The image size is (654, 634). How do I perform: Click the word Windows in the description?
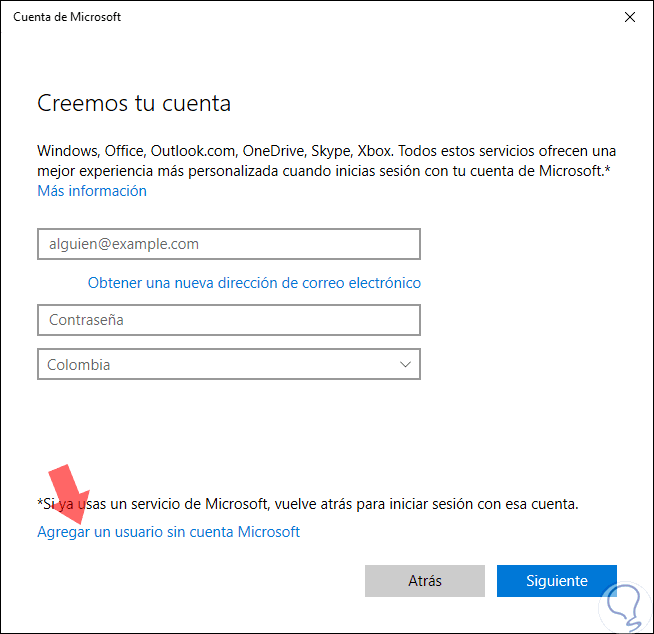[67, 151]
